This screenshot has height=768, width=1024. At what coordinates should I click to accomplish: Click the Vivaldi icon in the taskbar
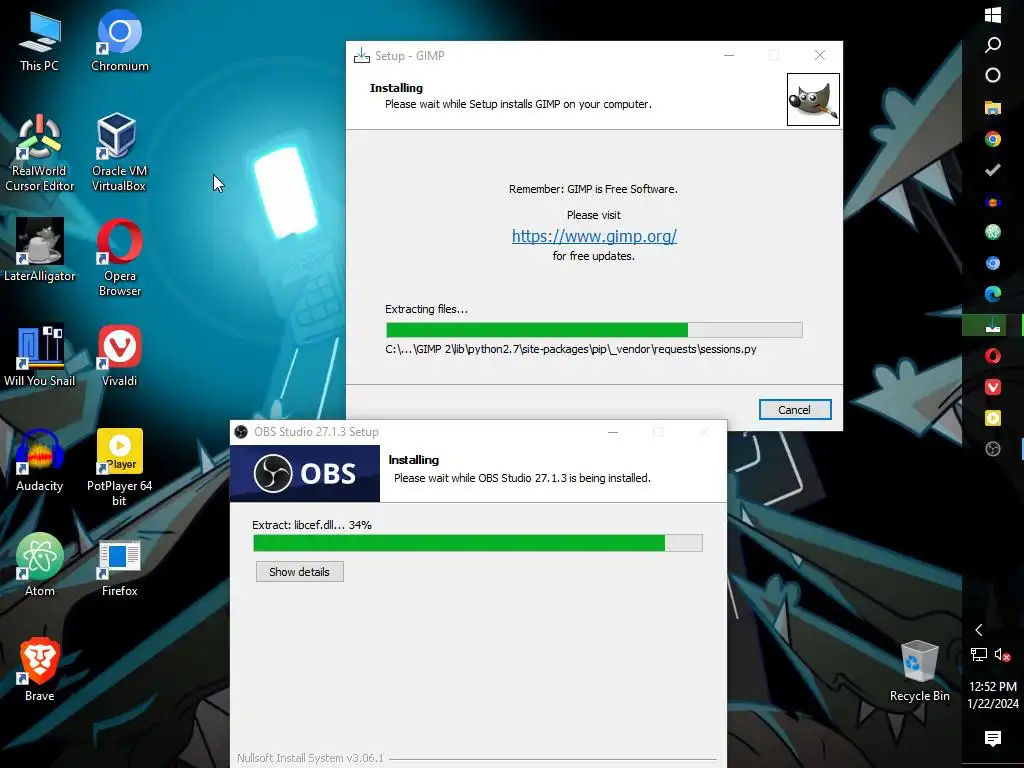[993, 387]
